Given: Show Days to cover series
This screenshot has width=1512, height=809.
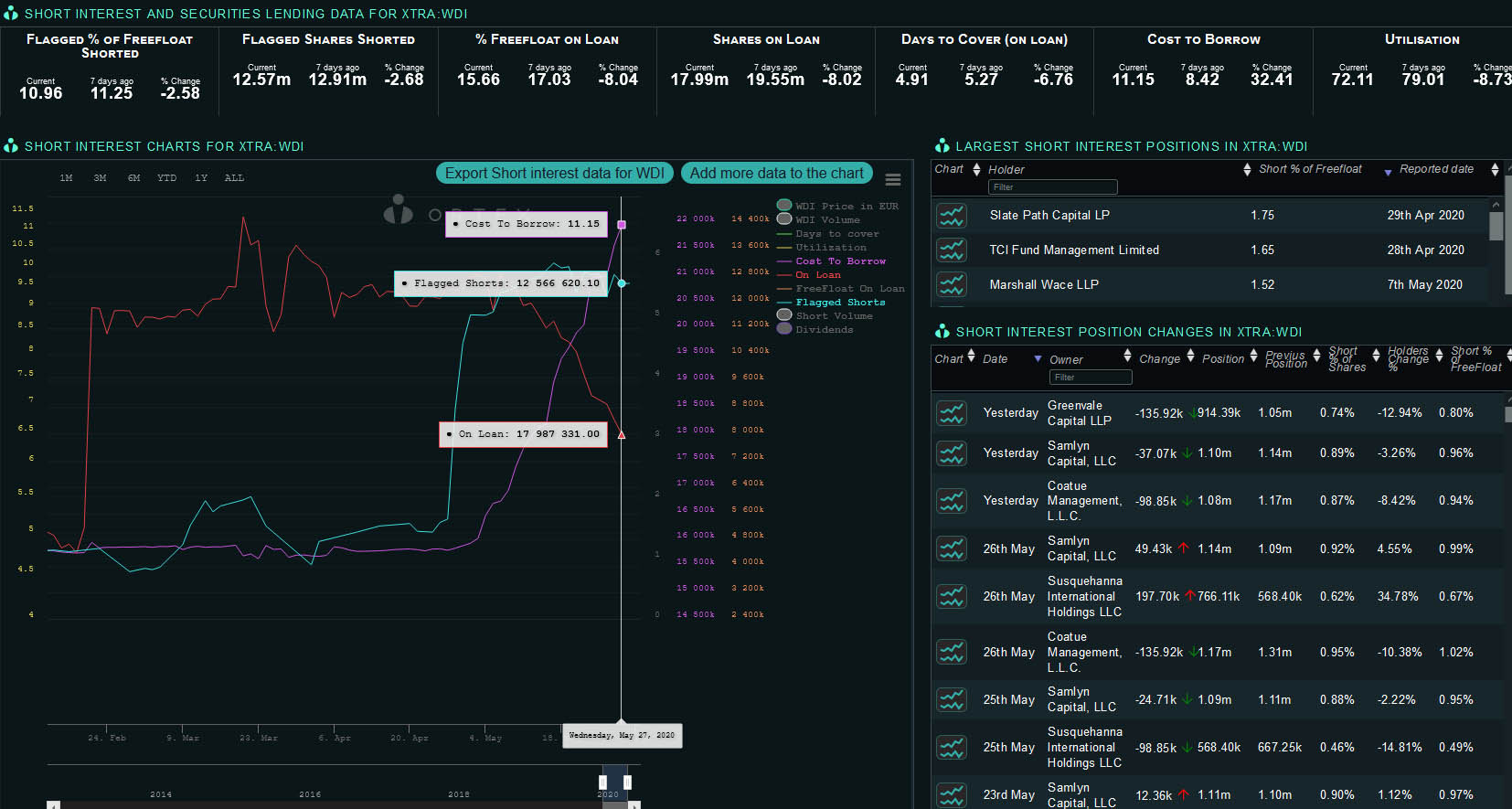Looking at the screenshot, I should 828,233.
